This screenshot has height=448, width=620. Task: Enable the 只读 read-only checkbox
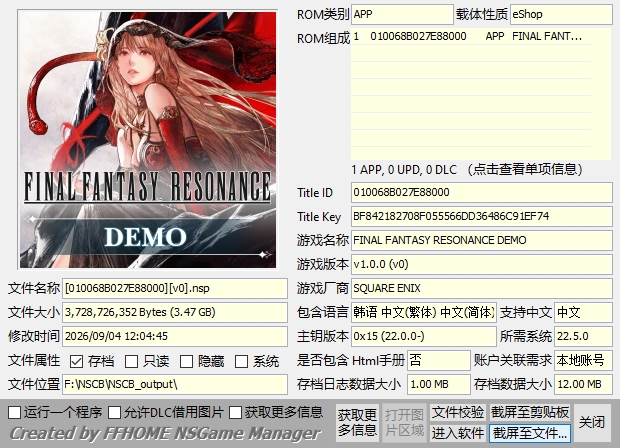tap(132, 361)
